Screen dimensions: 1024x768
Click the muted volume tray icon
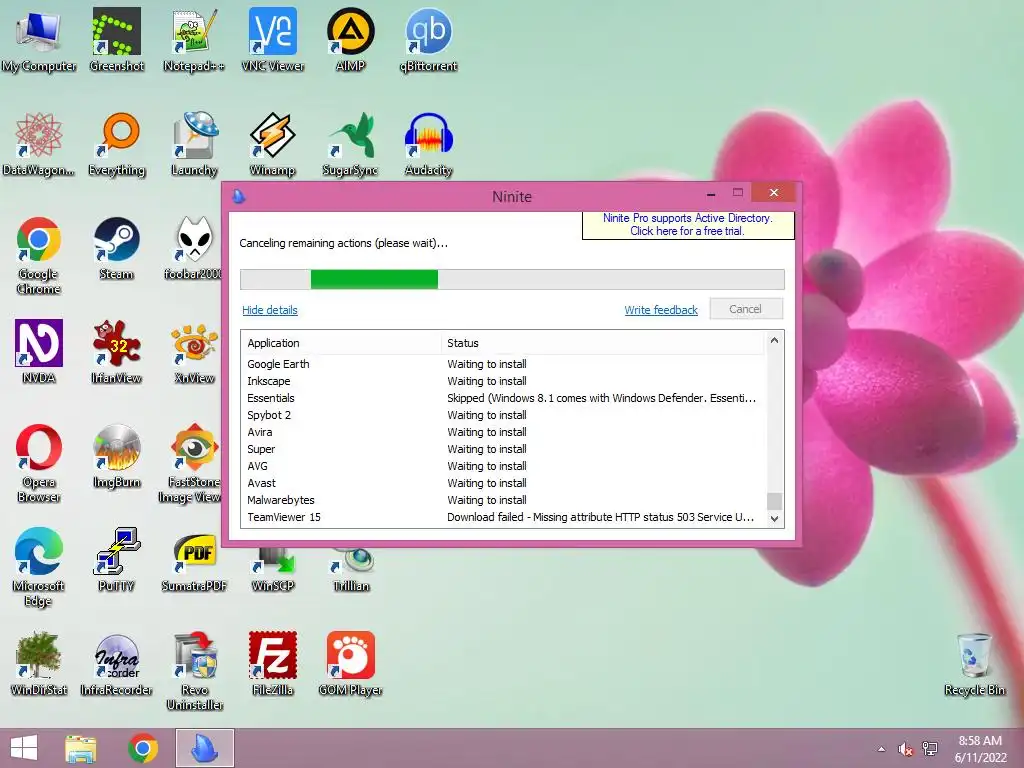(905, 749)
